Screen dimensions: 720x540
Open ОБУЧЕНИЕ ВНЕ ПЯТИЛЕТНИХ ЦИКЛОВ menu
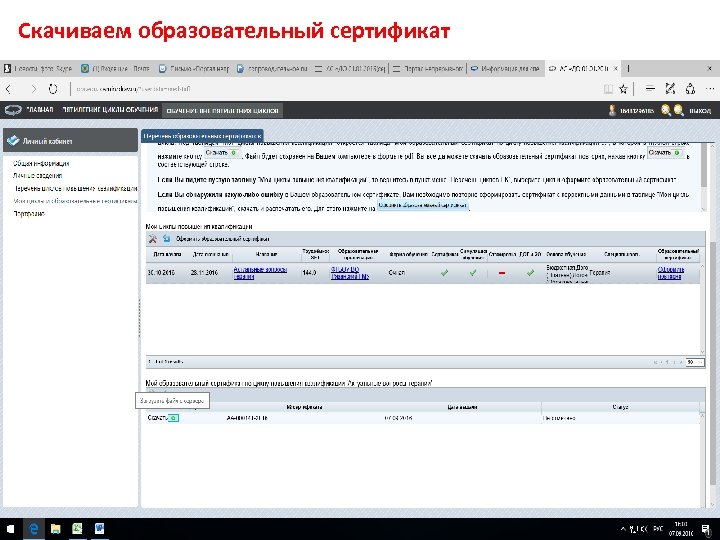[222, 111]
